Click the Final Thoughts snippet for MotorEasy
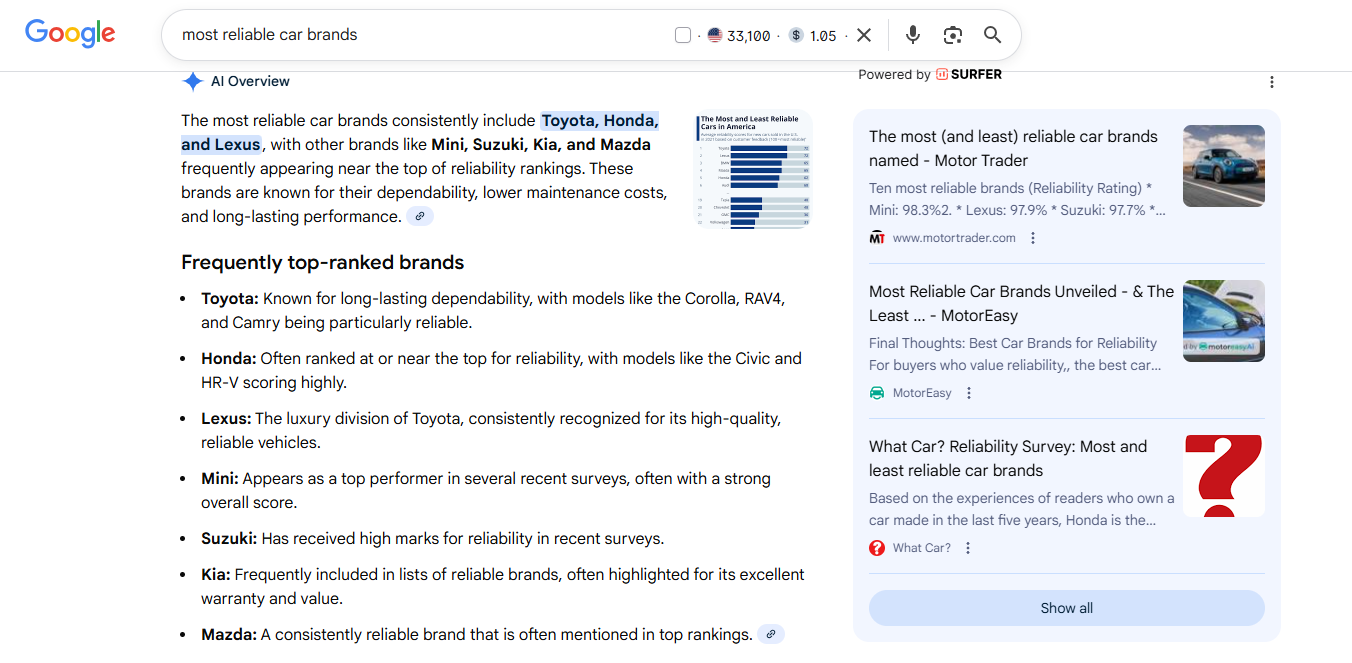The height and width of the screenshot is (663, 1352). [1015, 354]
